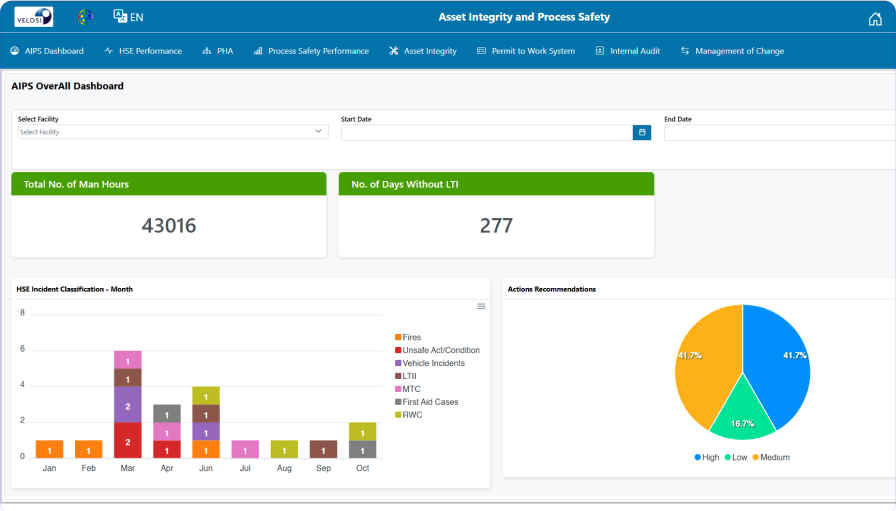Viewport: 896px width, 511px height.
Task: Open the HSE Performance menu
Action: 143,51
